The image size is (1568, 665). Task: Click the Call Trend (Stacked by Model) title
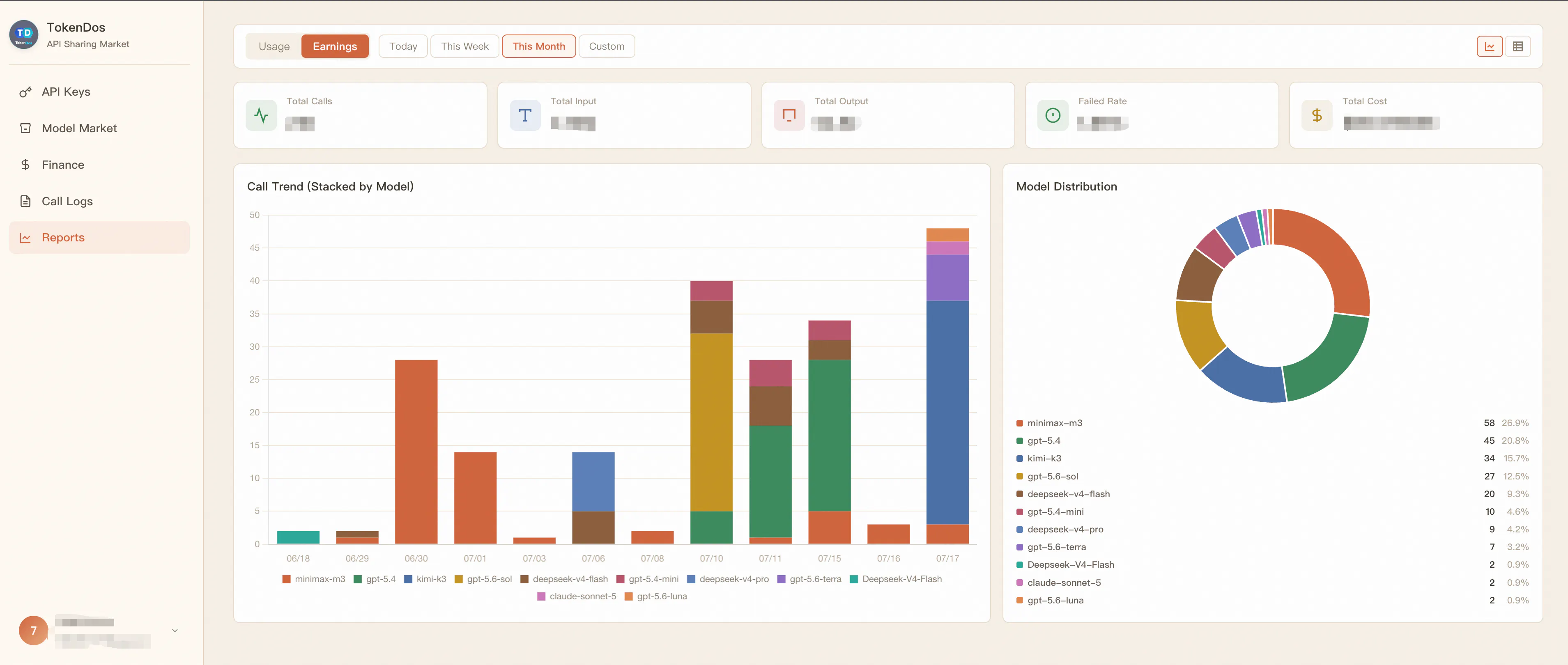[x=330, y=187]
